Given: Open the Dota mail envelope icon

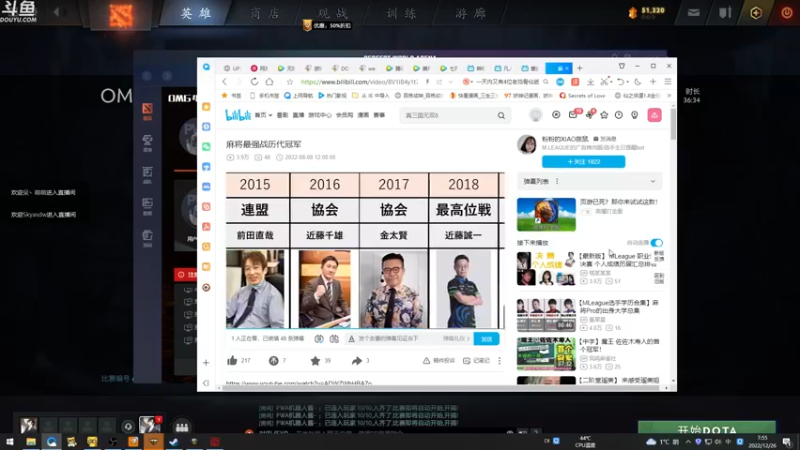Looking at the screenshot, I should tap(693, 13).
